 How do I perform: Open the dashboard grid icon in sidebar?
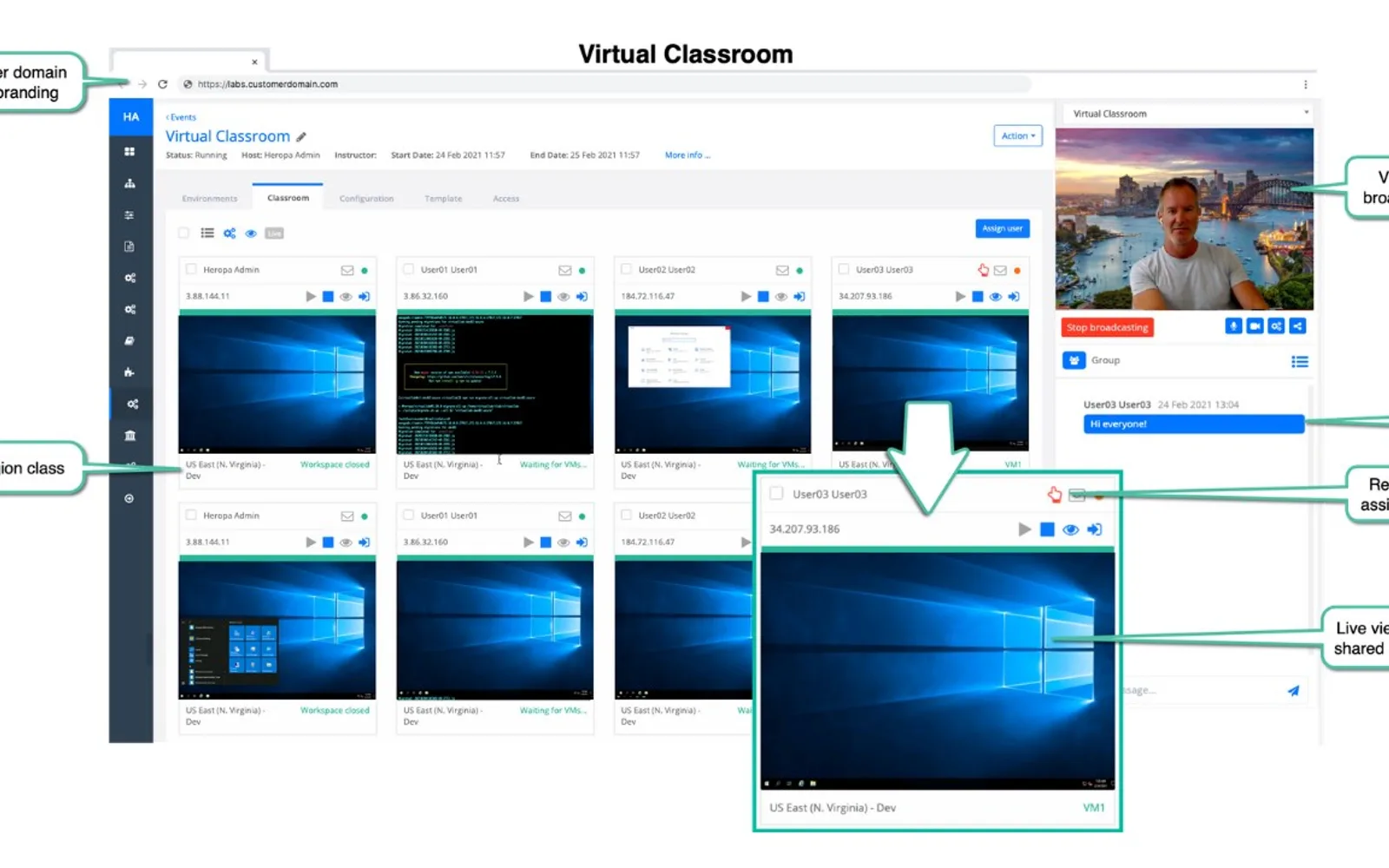[129, 152]
